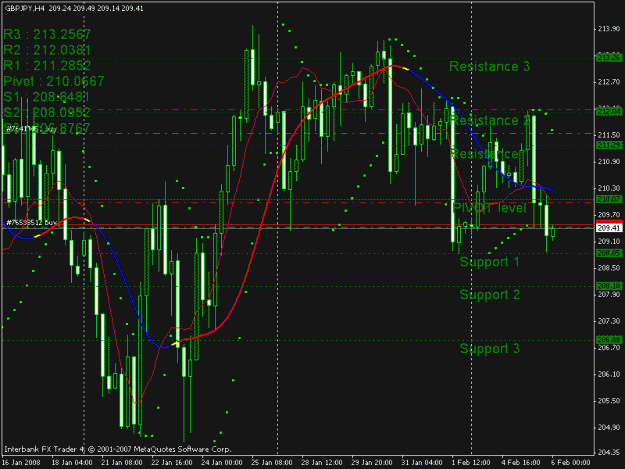This screenshot has height=469, width=625.
Task: Click the '4 Feb 16:00' time label
Action: pos(521,463)
